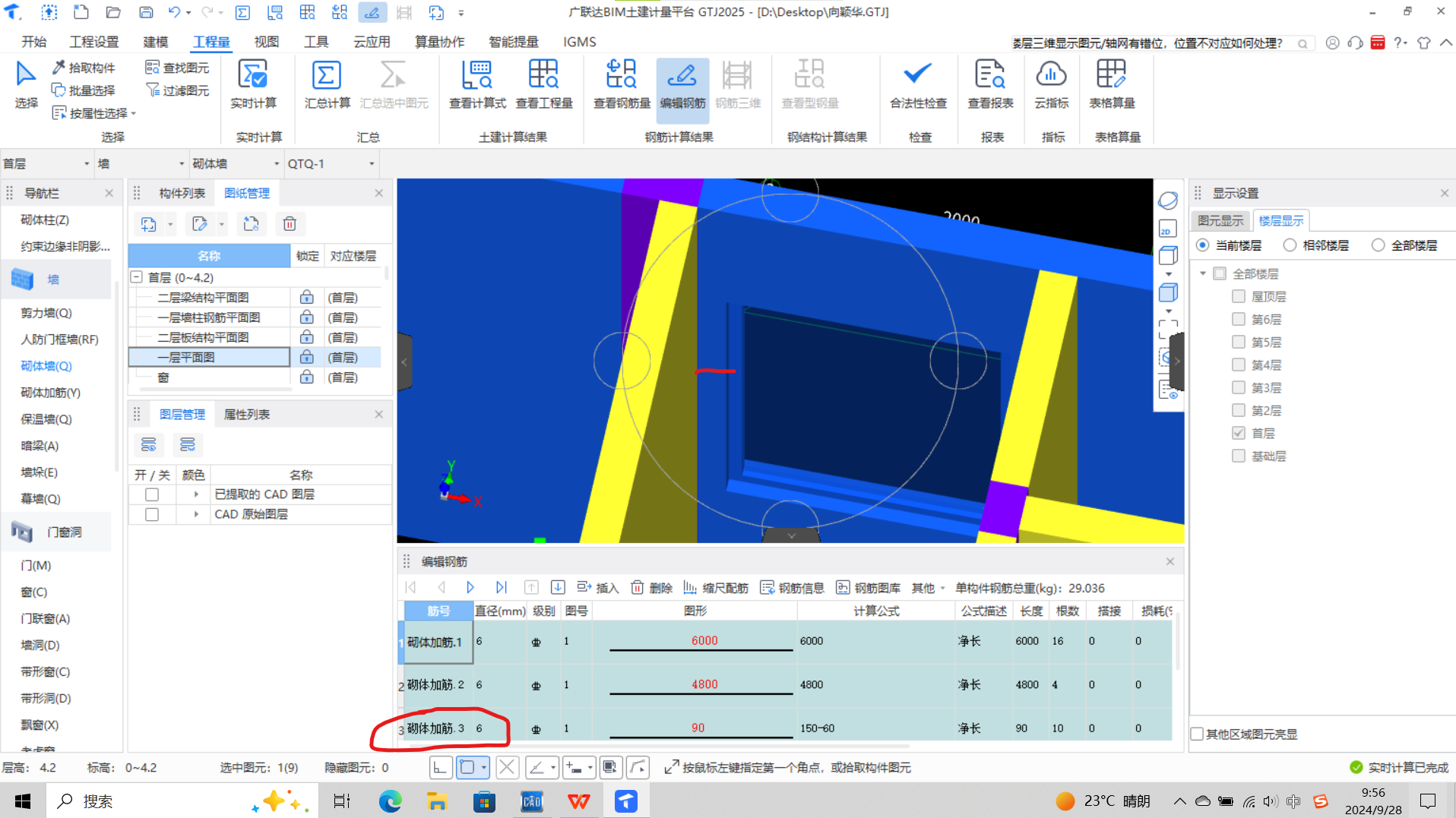This screenshot has width=1456, height=818.
Task: Open 查看钢筋量 tool
Action: [622, 85]
